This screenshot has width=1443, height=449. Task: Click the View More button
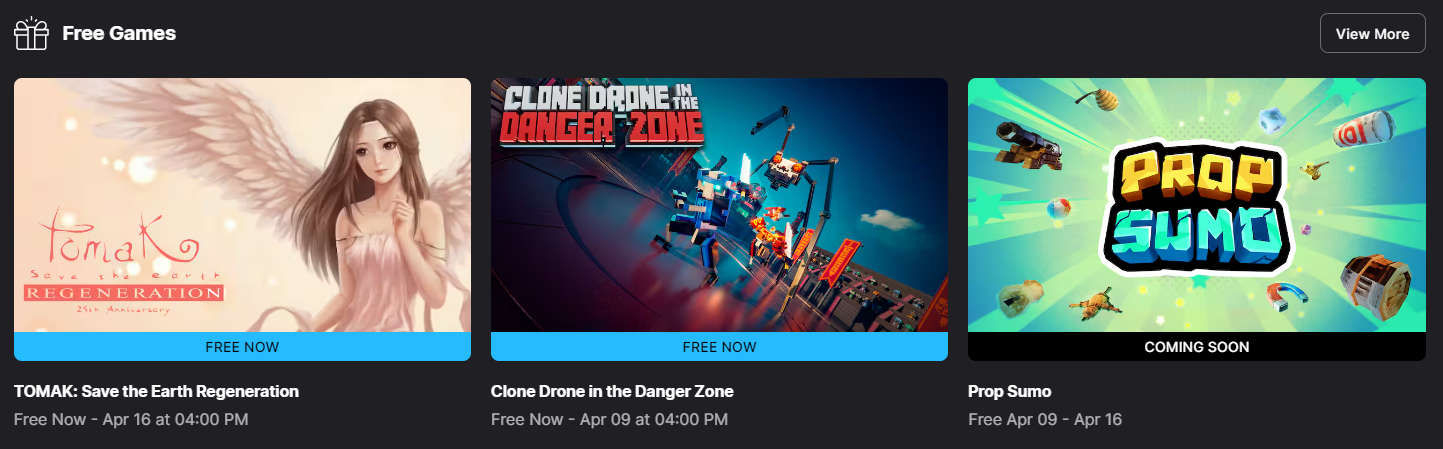(1372, 33)
